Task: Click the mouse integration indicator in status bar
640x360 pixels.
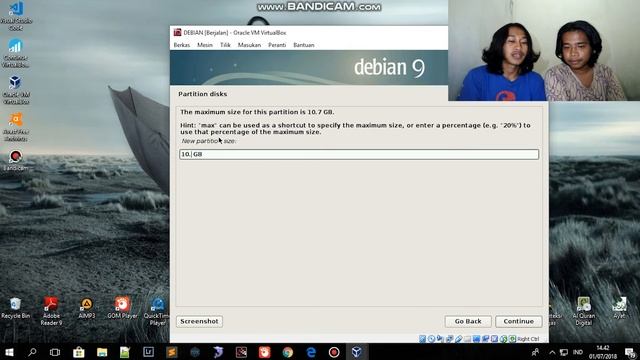Action: coord(503,339)
